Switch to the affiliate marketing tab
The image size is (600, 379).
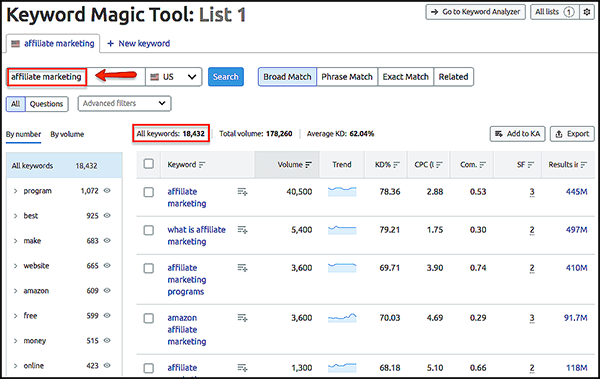point(53,44)
